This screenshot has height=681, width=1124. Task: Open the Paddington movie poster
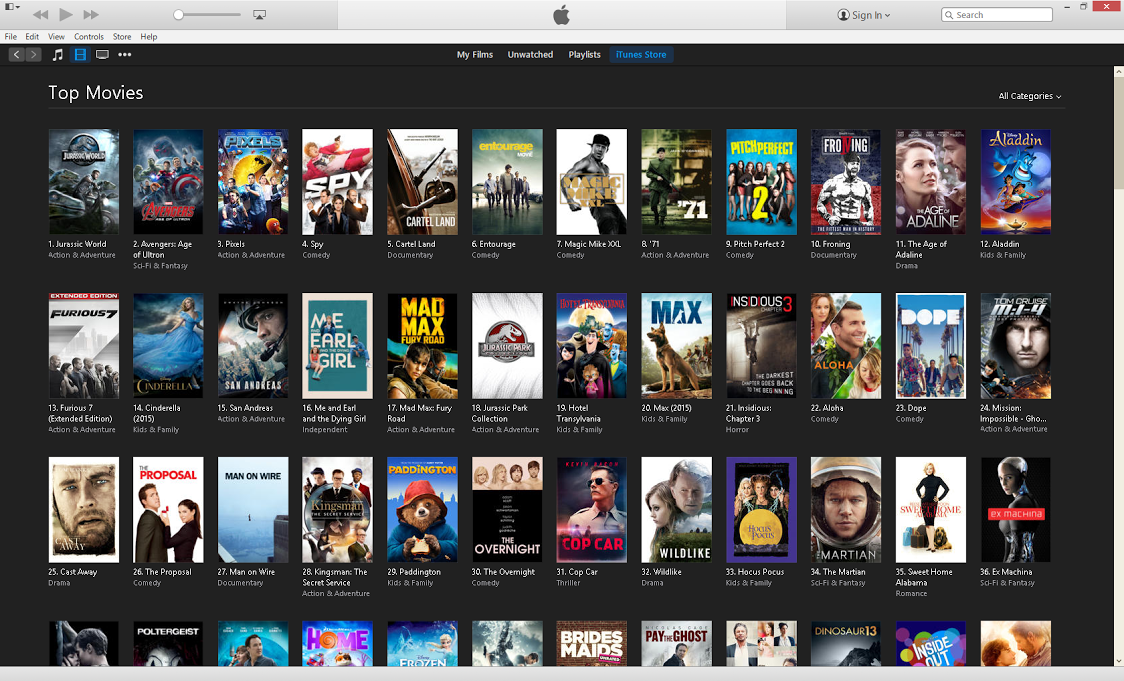click(422, 510)
